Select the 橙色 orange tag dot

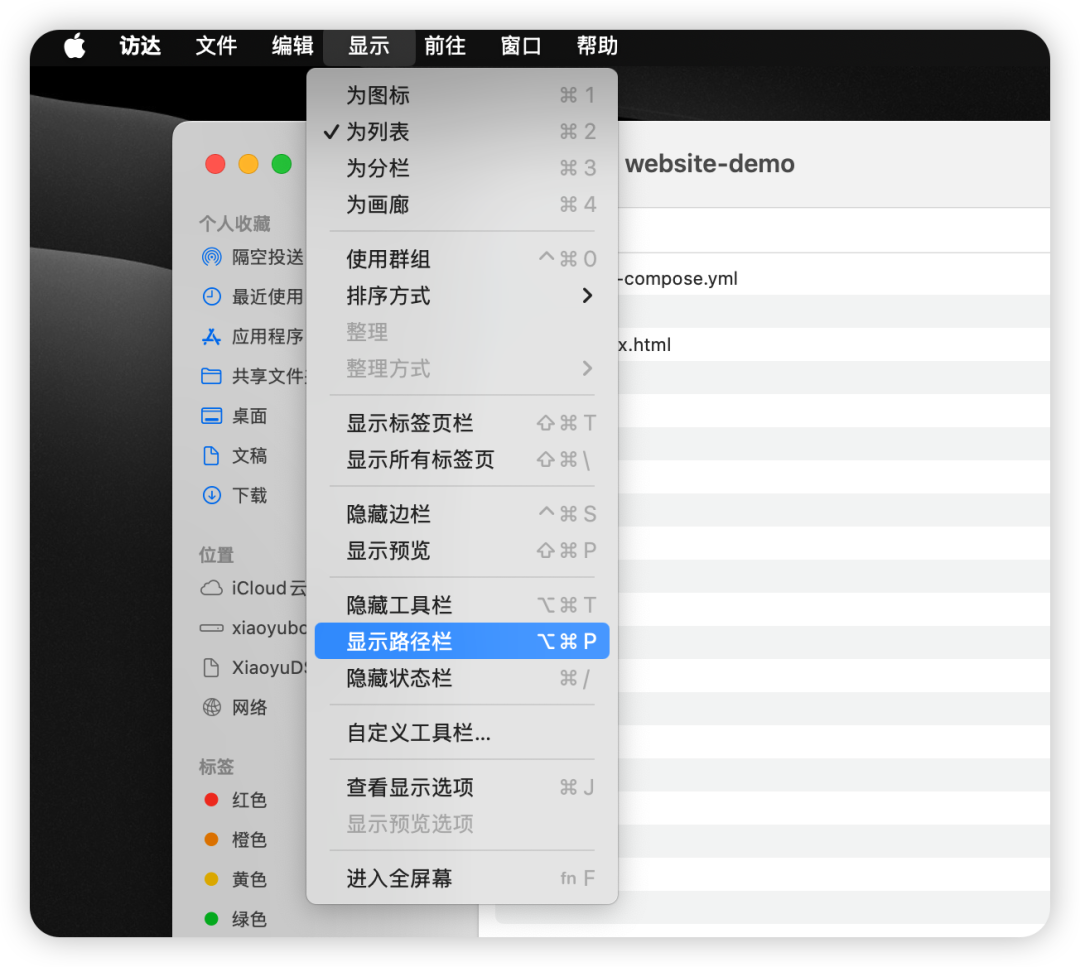point(211,840)
